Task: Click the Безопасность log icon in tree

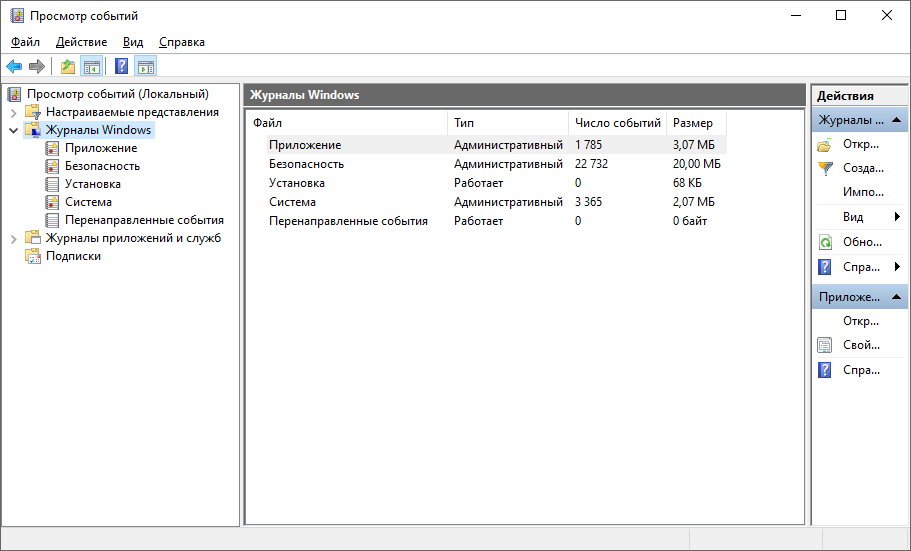Action: 52,166
